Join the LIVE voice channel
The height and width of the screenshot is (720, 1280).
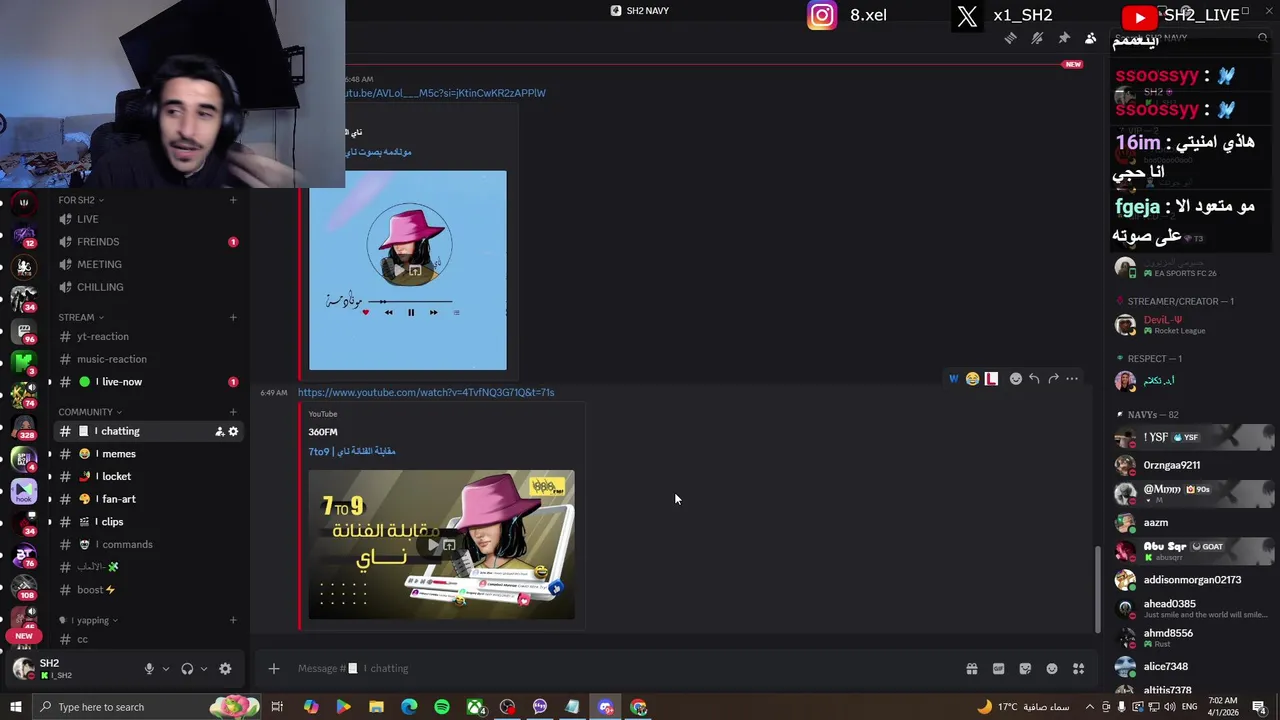[148, 219]
